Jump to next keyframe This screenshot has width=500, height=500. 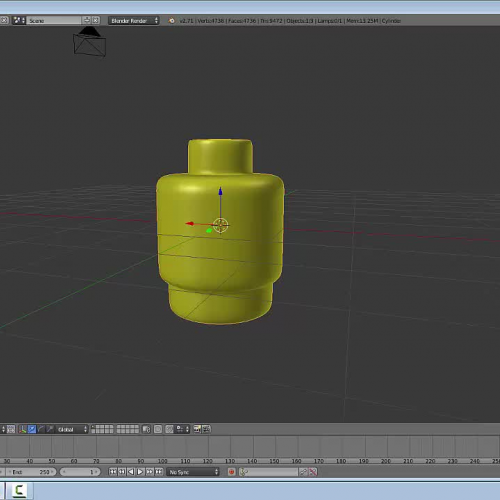(150, 472)
